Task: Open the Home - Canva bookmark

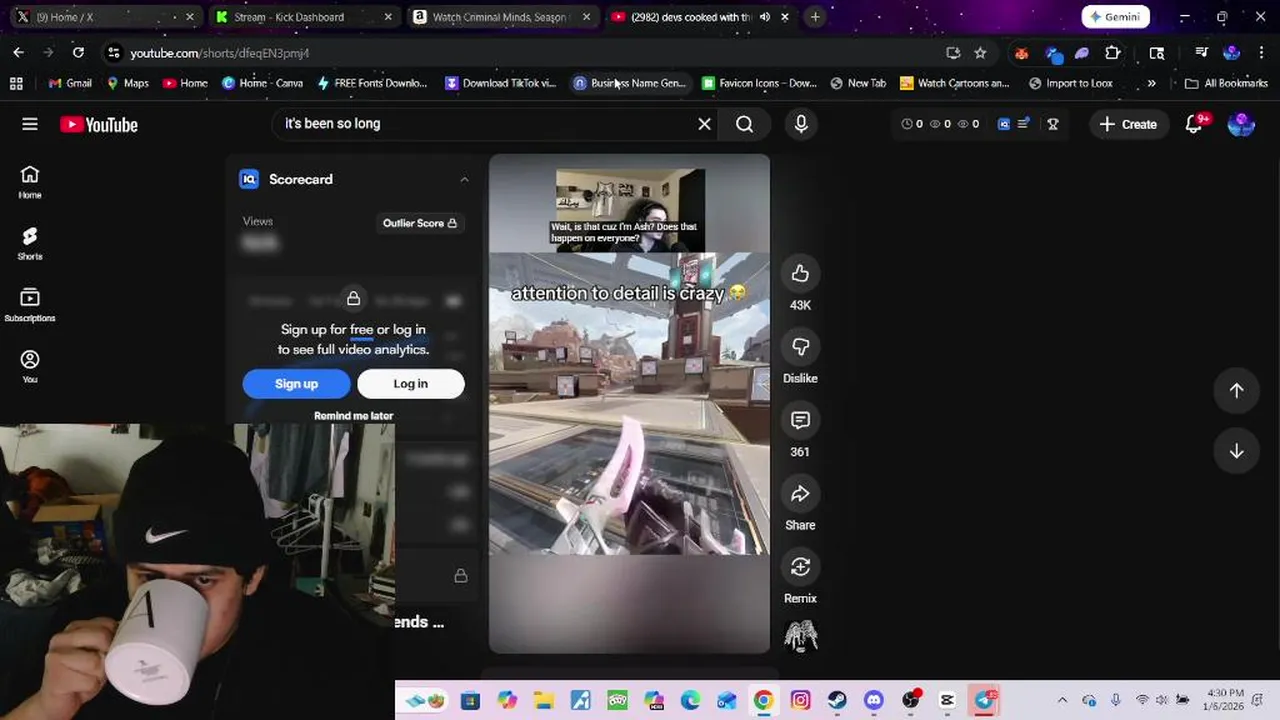Action: pos(262,83)
